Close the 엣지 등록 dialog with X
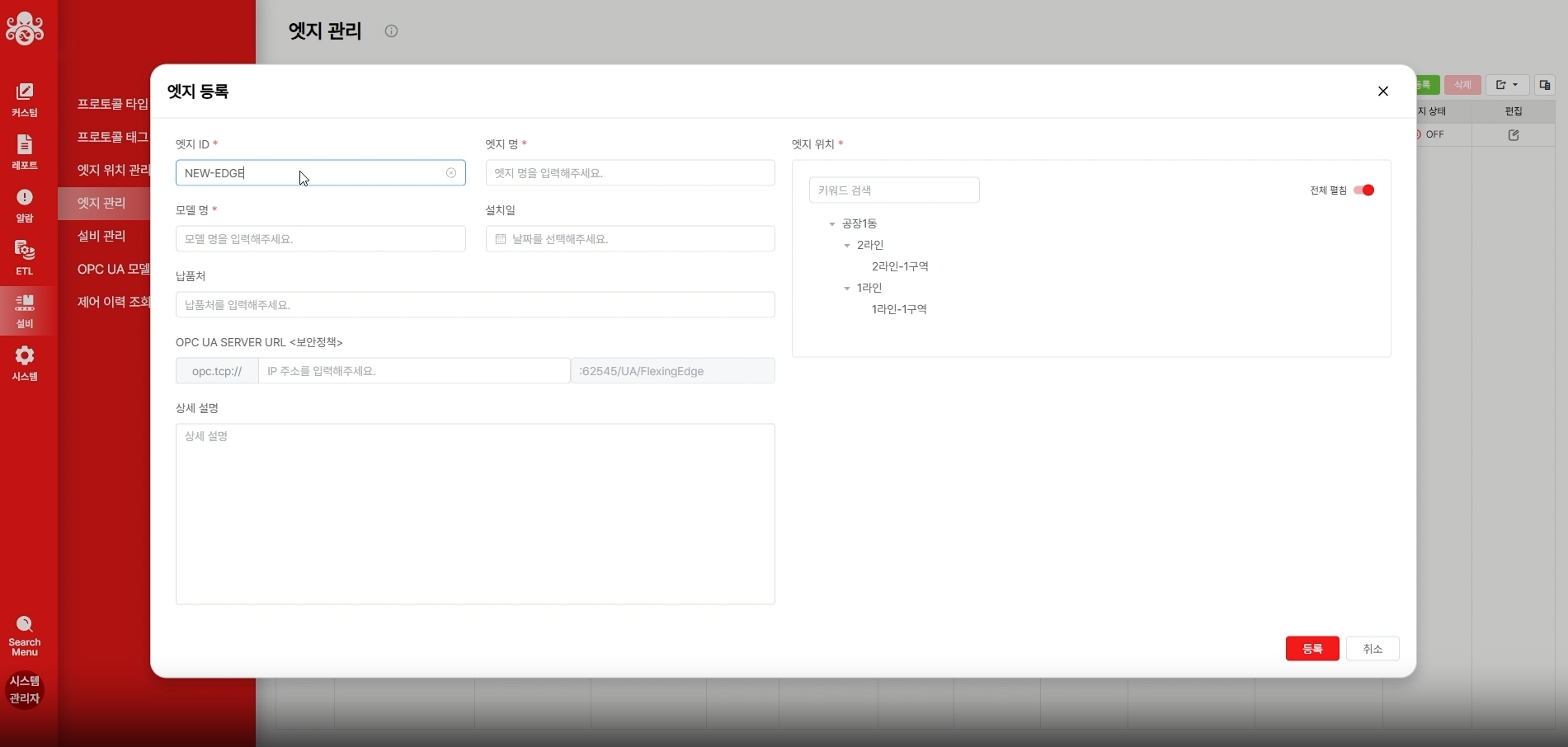 (1383, 92)
